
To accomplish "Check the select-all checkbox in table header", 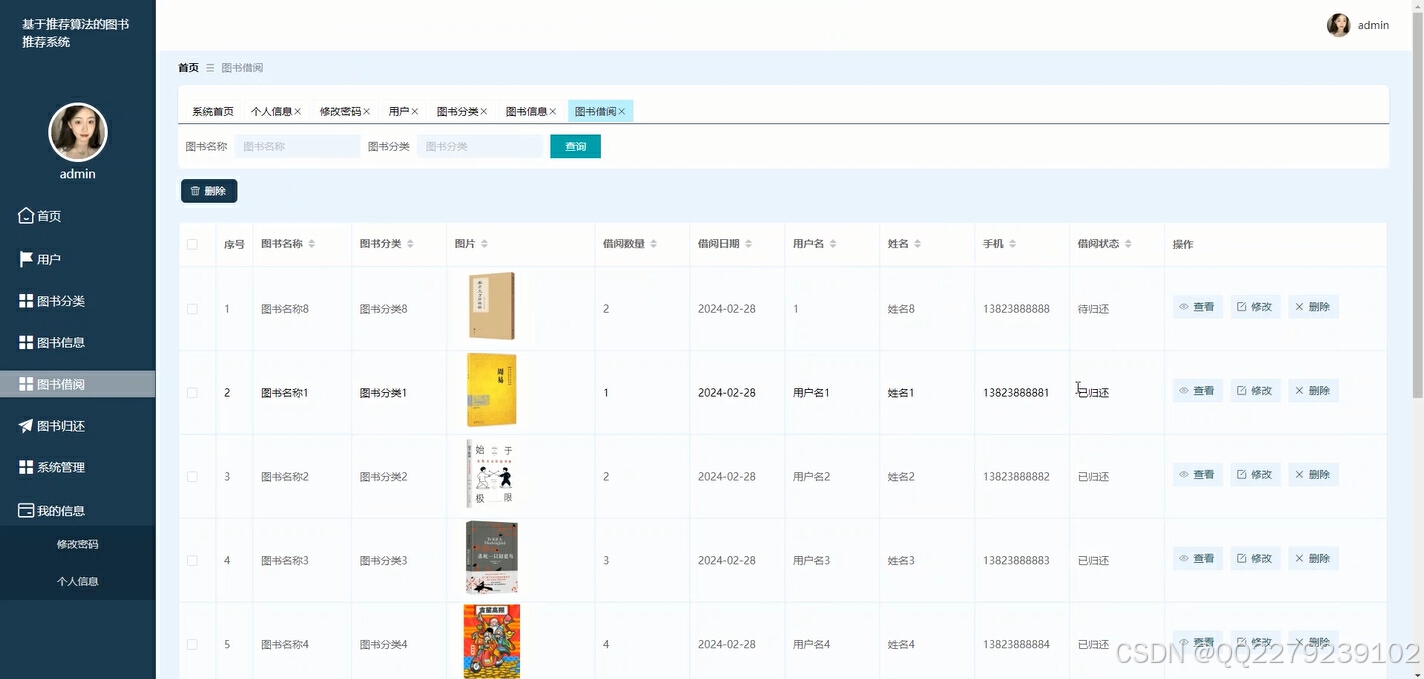I will tap(193, 243).
